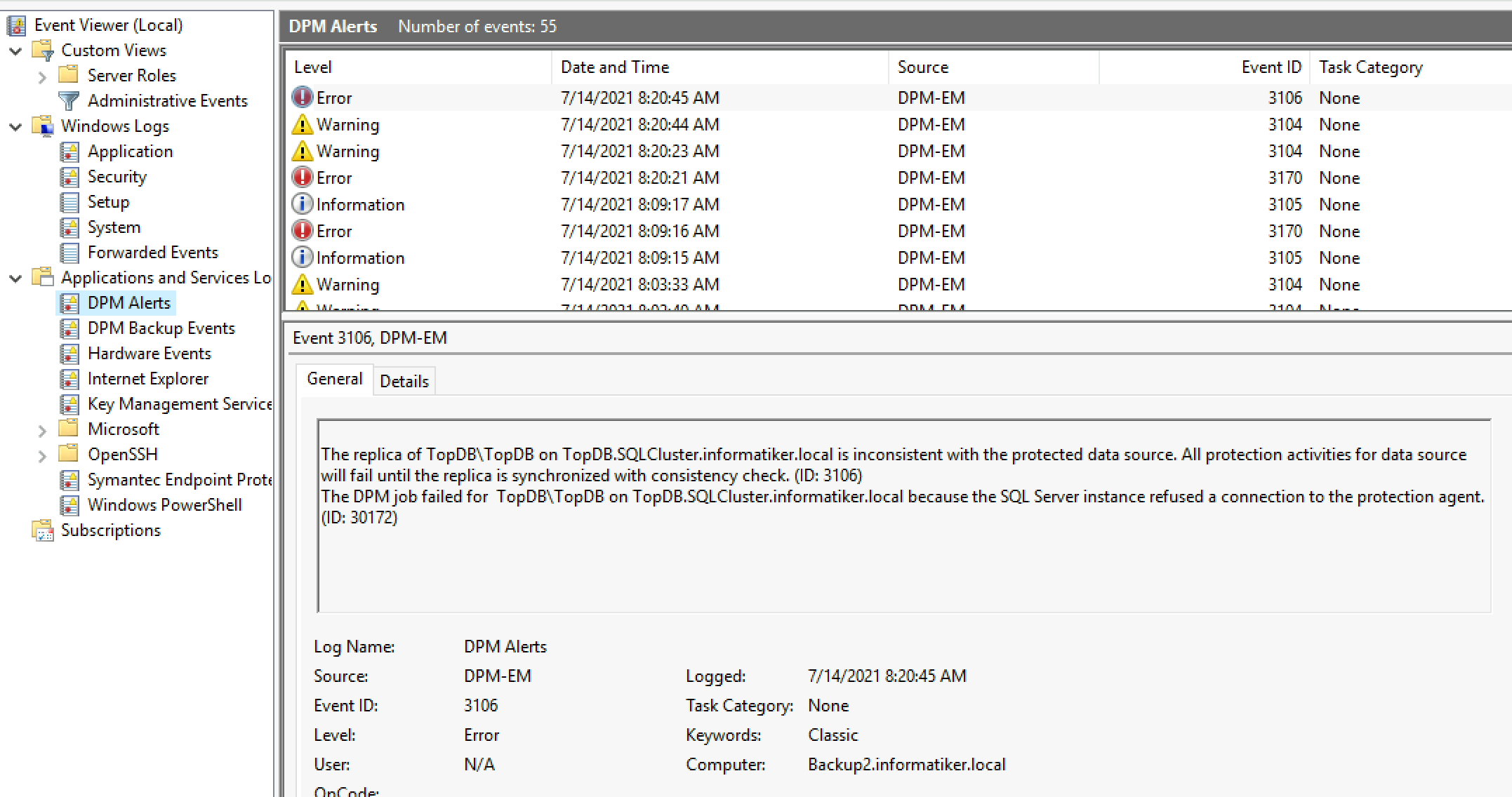Click the OpenSSH folder icon
Screen dimensions: 1512x797
click(x=68, y=454)
